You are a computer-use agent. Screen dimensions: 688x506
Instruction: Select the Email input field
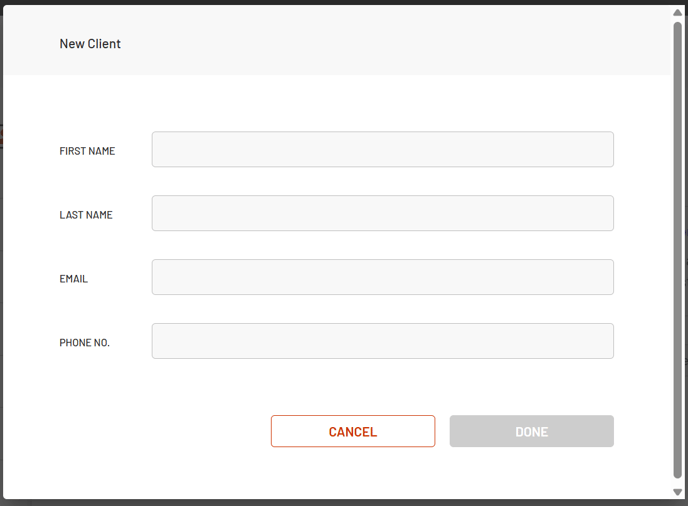point(382,277)
